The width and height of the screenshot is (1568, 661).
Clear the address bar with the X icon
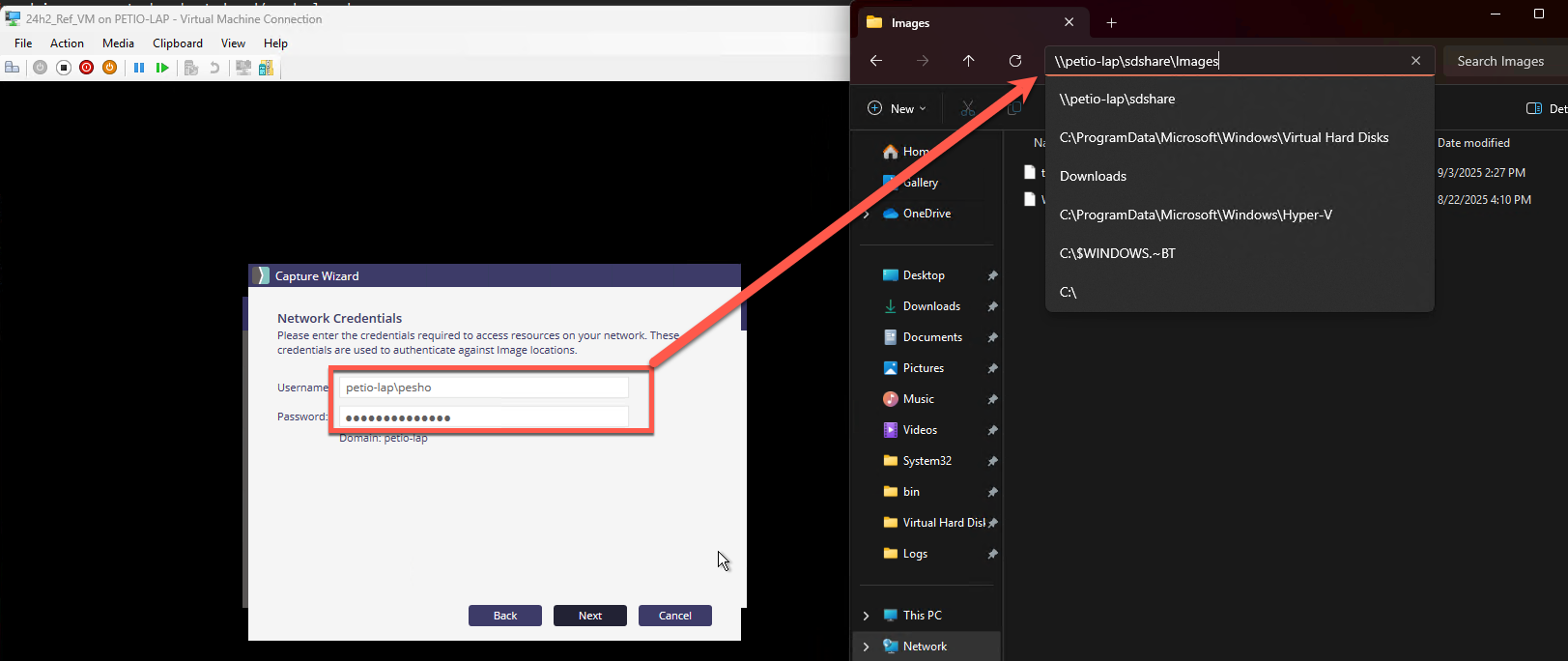[x=1415, y=61]
